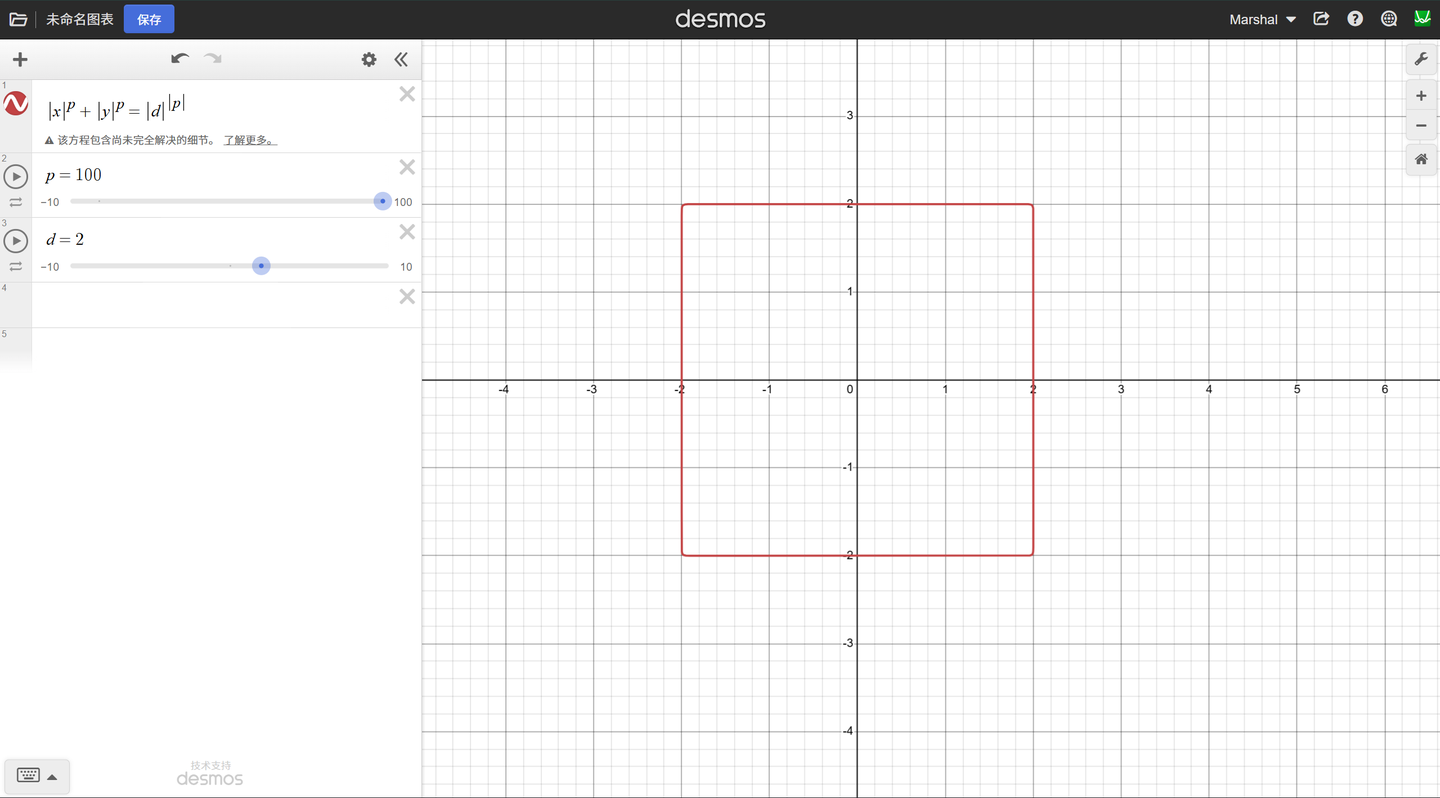Delete the equation expression in row 1
Image resolution: width=1440 pixels, height=798 pixels.
[x=407, y=94]
